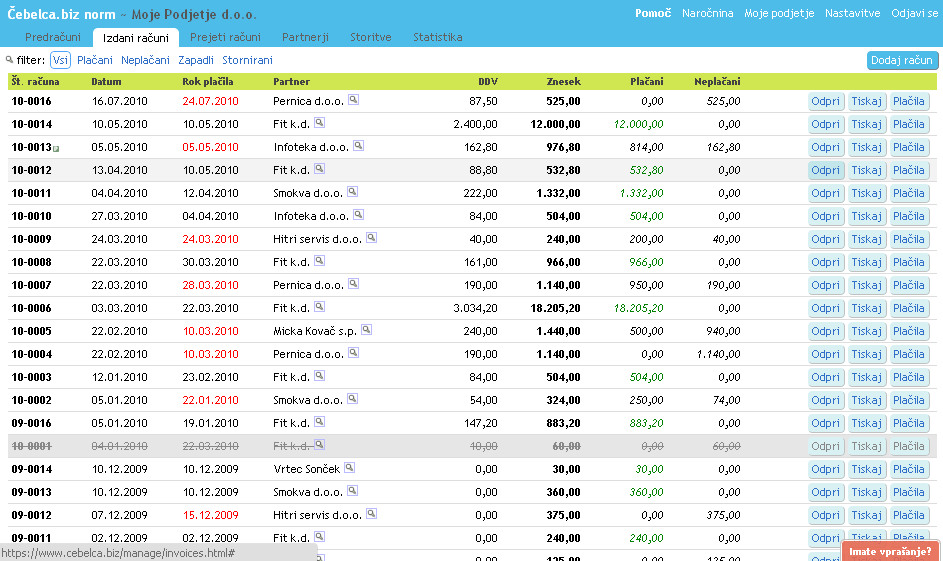The image size is (943, 561).
Task: Open the Prejeti računi tab
Action: 225,37
